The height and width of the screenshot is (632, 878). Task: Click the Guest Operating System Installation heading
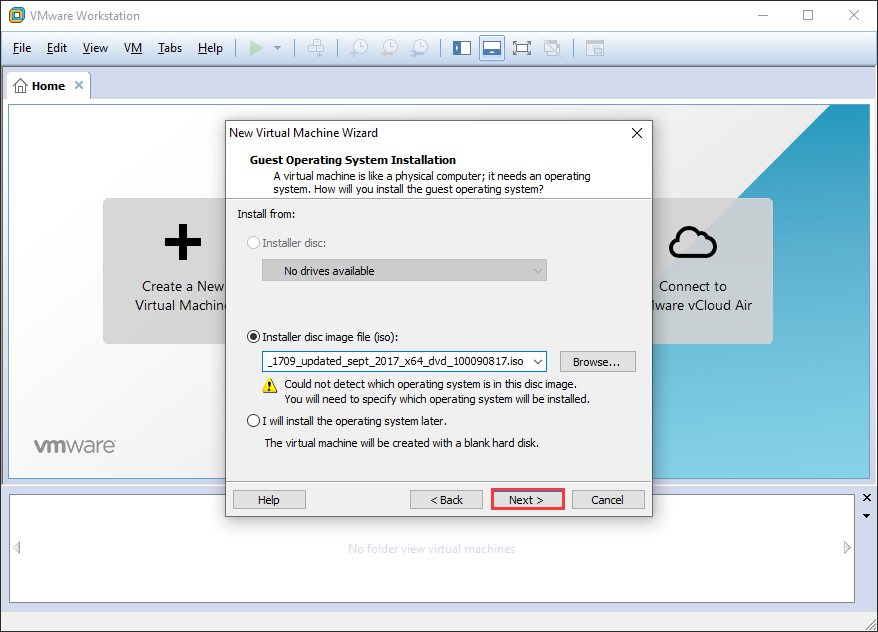[x=353, y=160]
